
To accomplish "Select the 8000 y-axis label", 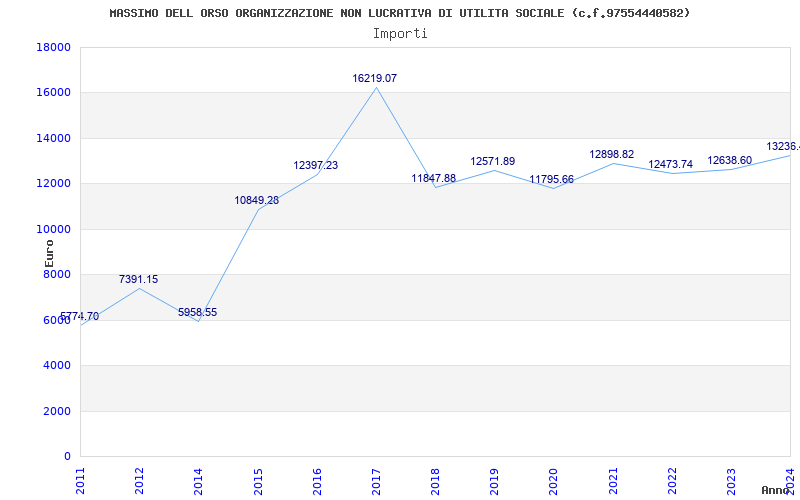I will click(57, 274).
